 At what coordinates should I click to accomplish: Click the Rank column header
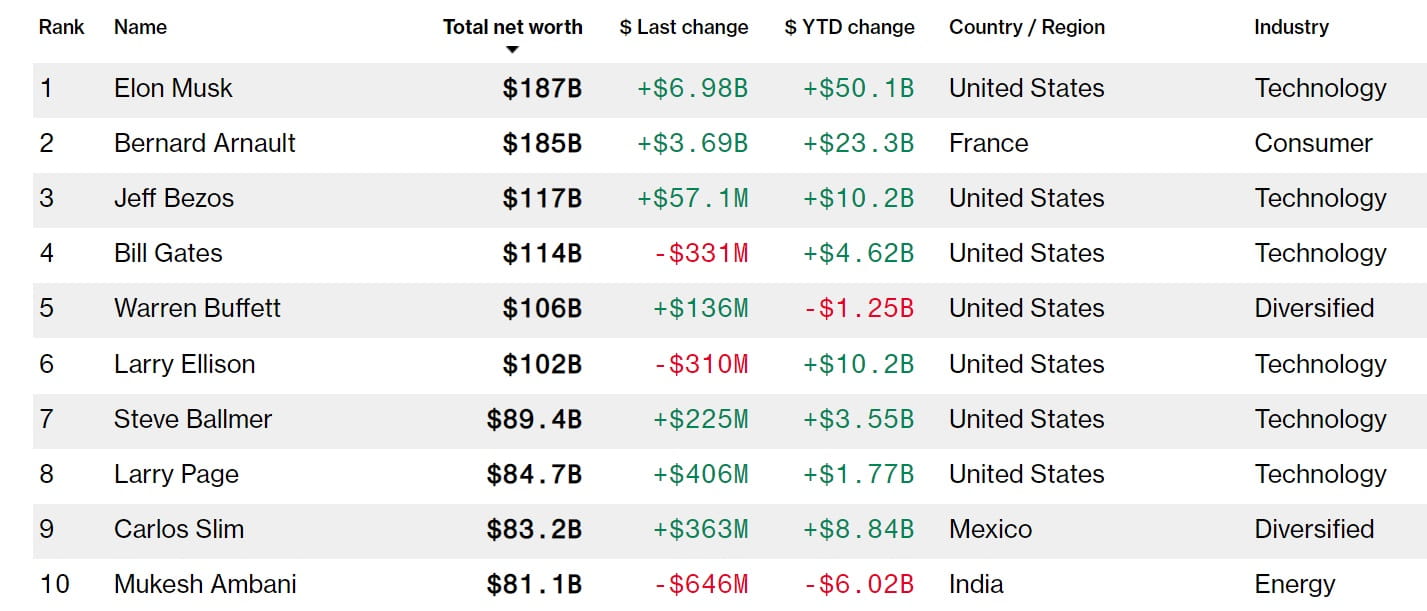click(x=61, y=27)
